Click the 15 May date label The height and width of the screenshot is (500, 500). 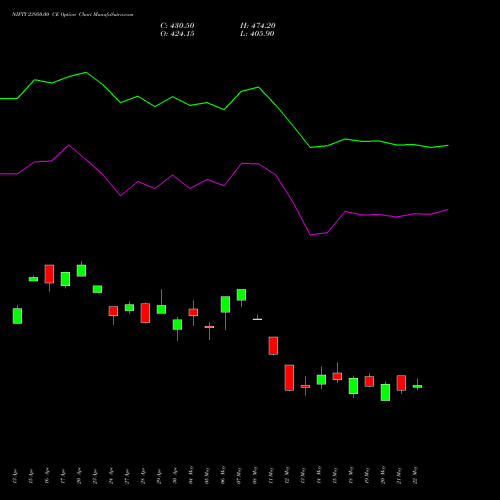pos(335,475)
